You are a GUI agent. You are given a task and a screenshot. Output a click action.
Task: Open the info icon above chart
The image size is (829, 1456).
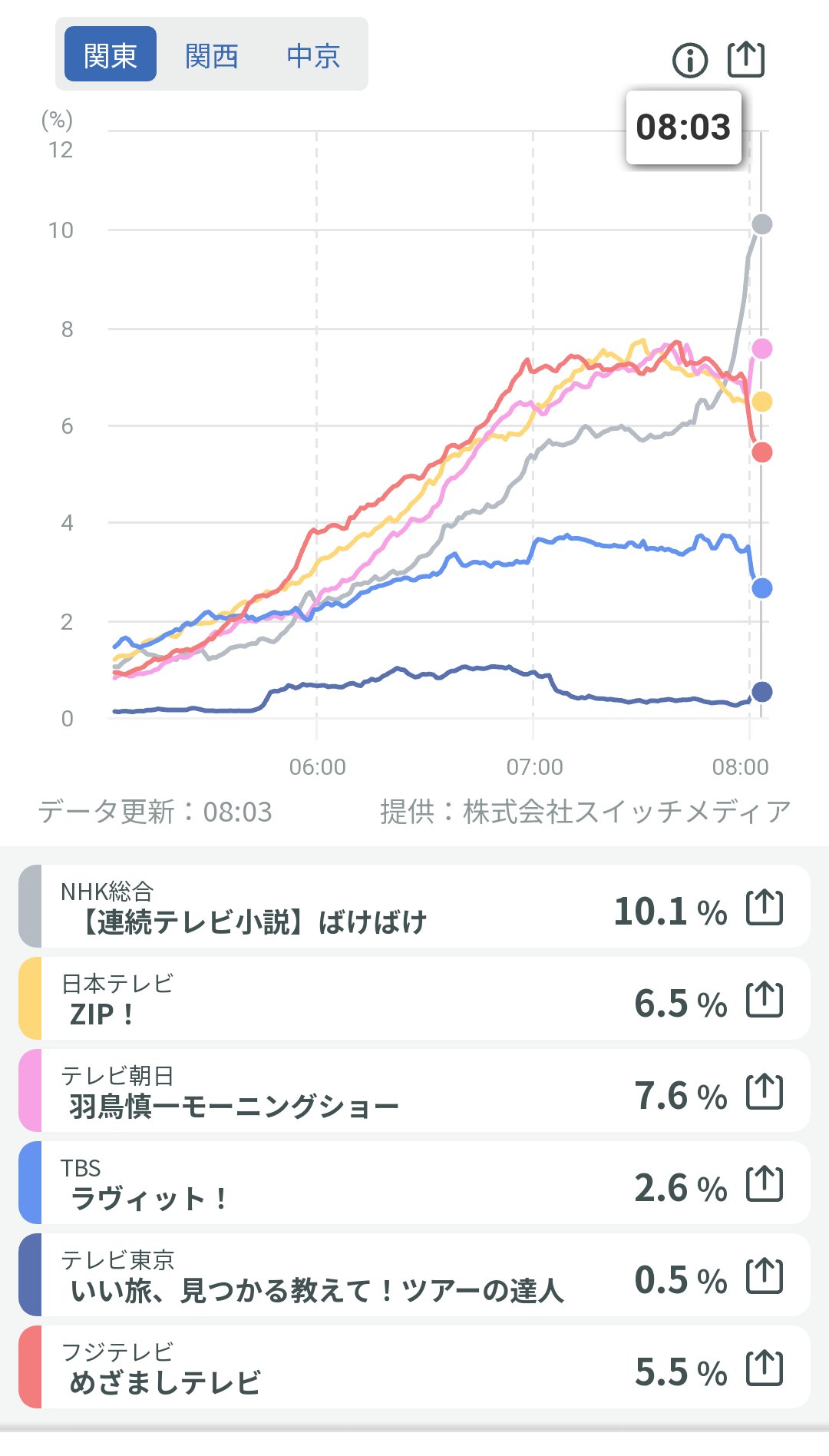click(689, 60)
